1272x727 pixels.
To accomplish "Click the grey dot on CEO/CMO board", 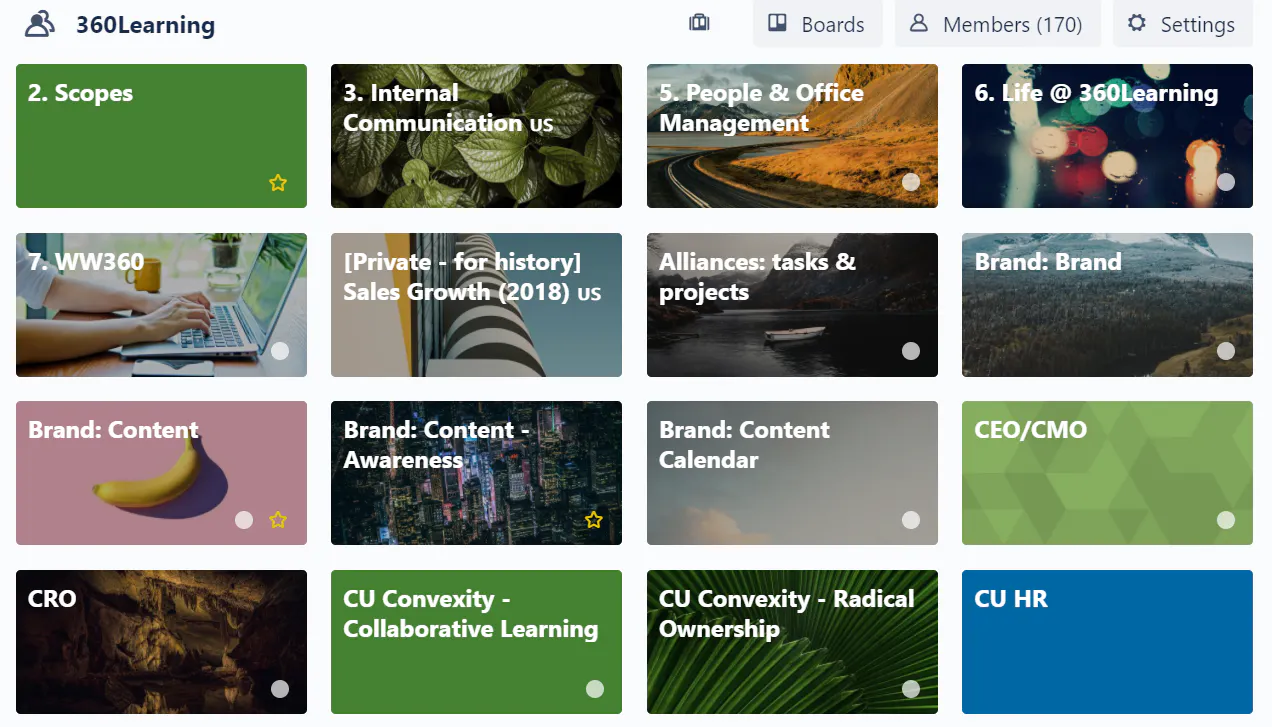I will (1226, 520).
